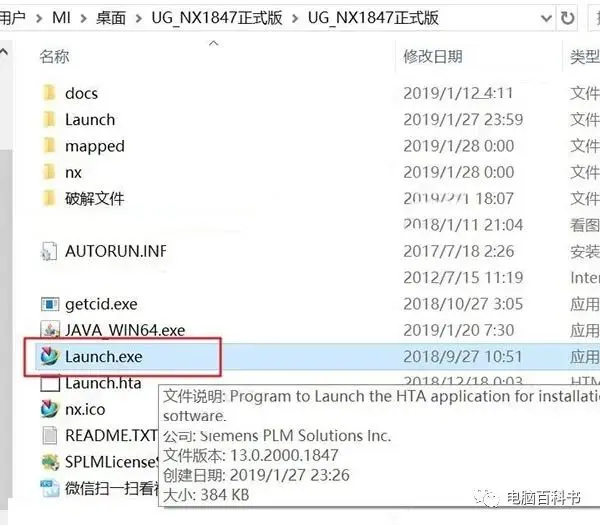
Task: Click date 2019/1/27 23:59 of Launch folder
Action: click(x=463, y=120)
